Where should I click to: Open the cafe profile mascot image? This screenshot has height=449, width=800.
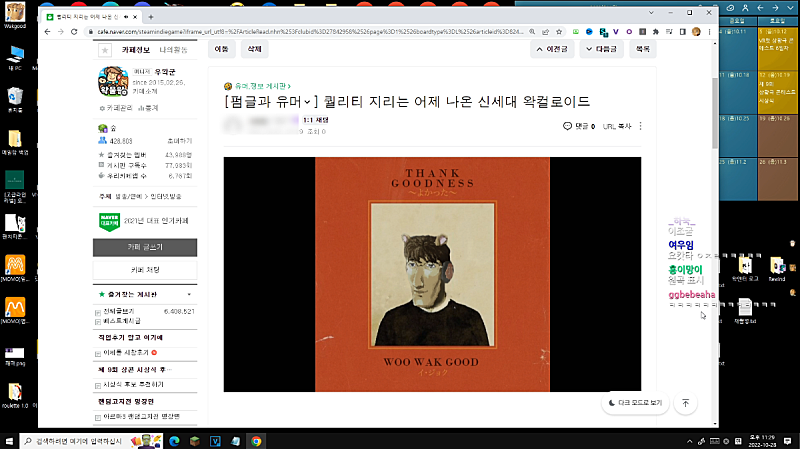(x=113, y=81)
